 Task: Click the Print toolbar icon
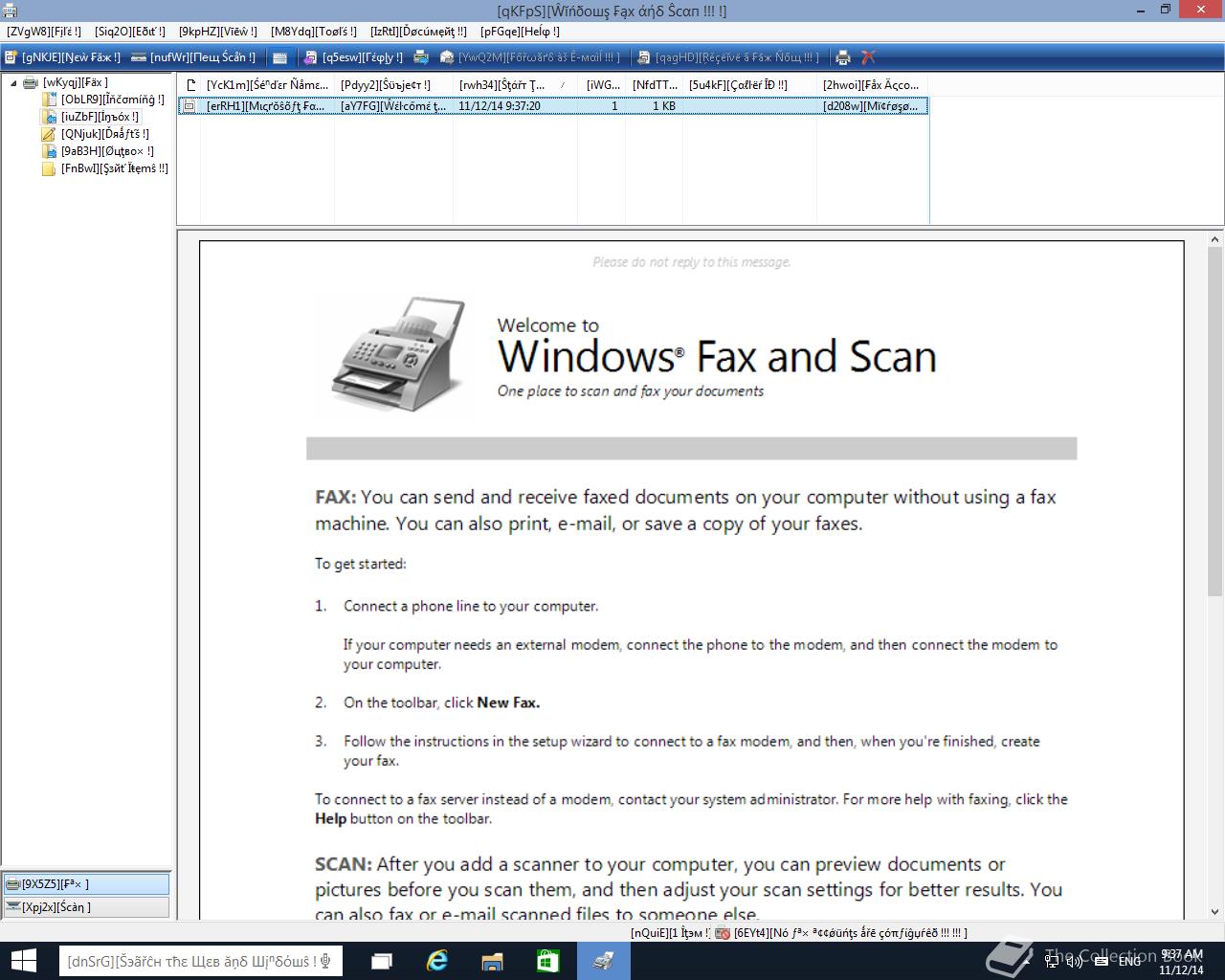843,57
